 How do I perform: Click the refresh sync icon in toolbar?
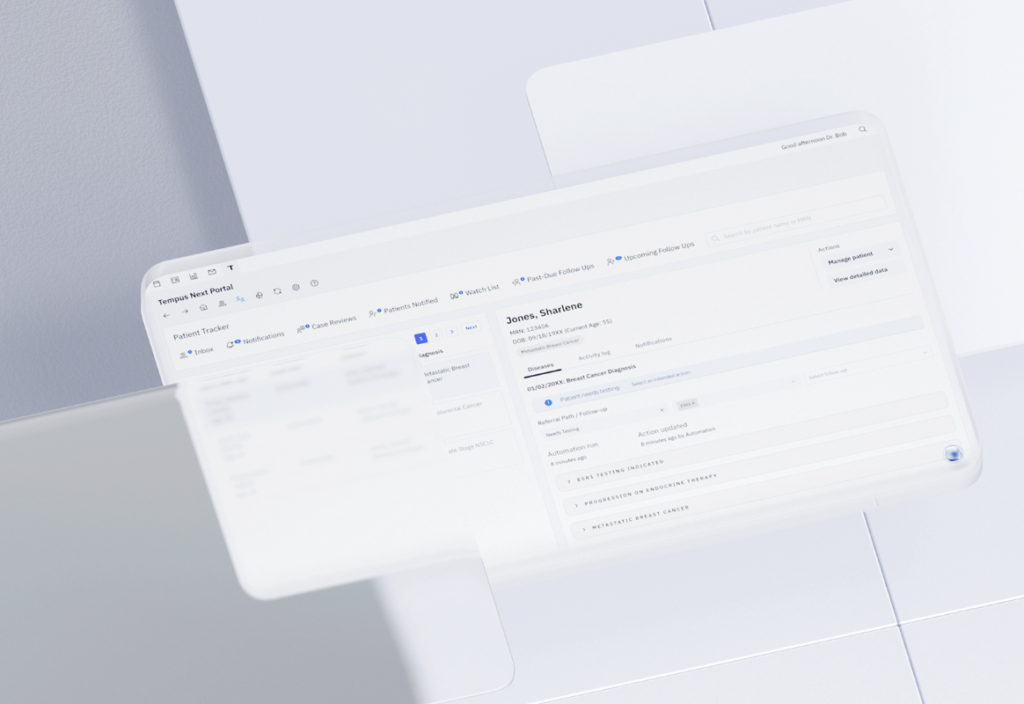pyautogui.click(x=277, y=291)
